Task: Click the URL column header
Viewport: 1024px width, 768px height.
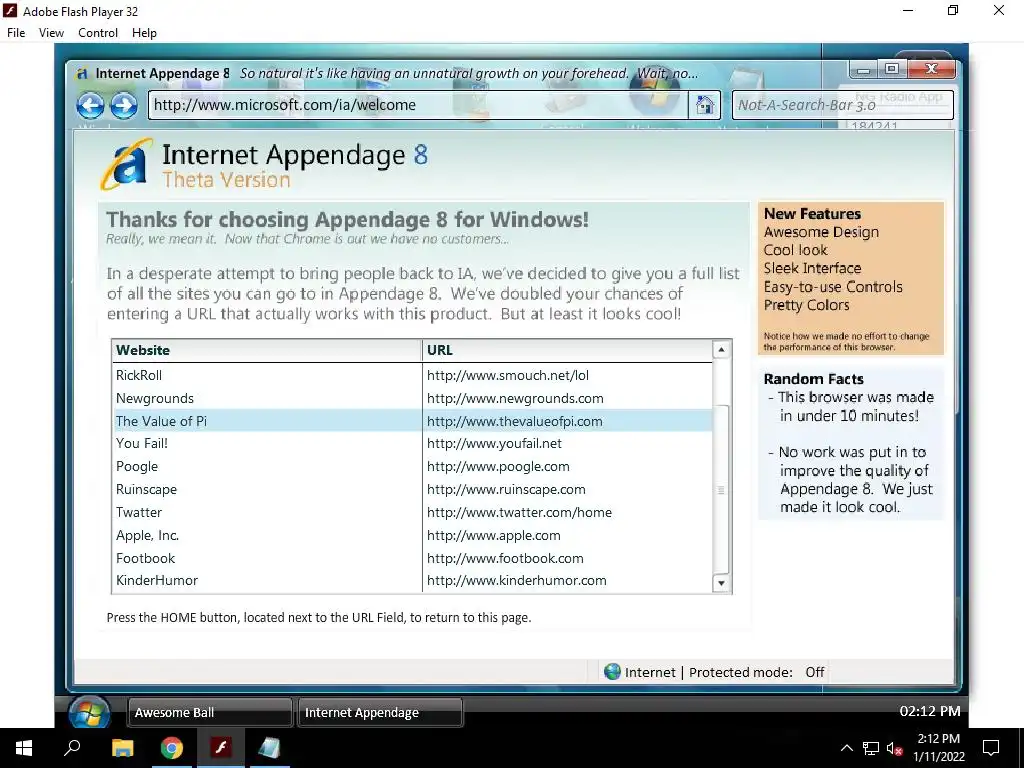Action: point(568,350)
